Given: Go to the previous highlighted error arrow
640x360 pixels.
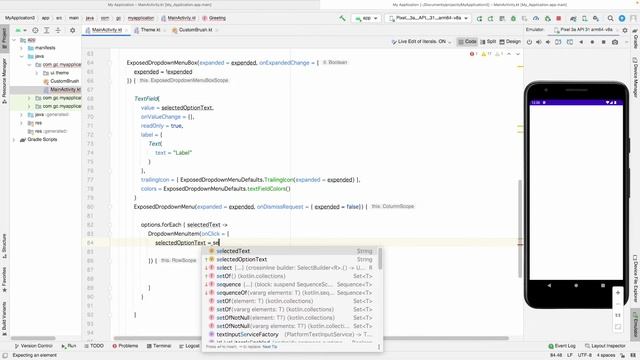Looking at the screenshot, I should click(509, 54).
